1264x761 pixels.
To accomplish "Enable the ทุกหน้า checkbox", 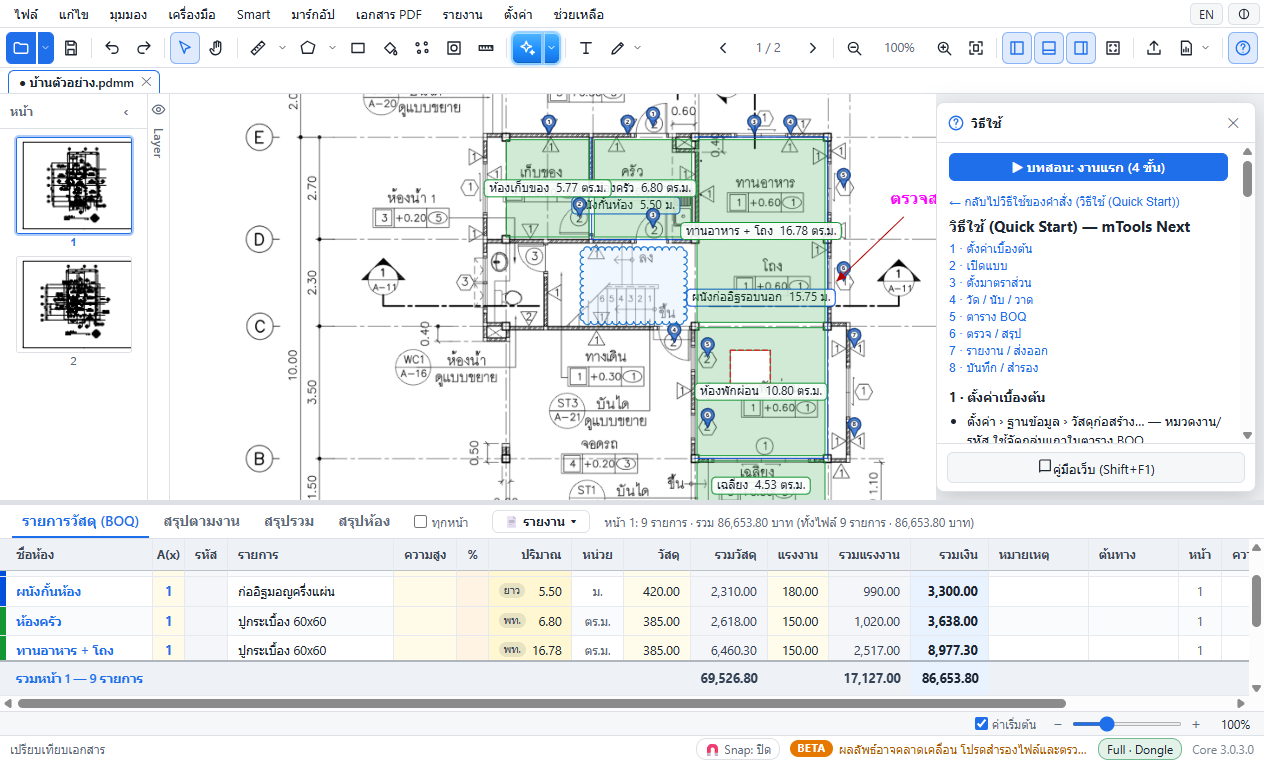I will pos(421,522).
